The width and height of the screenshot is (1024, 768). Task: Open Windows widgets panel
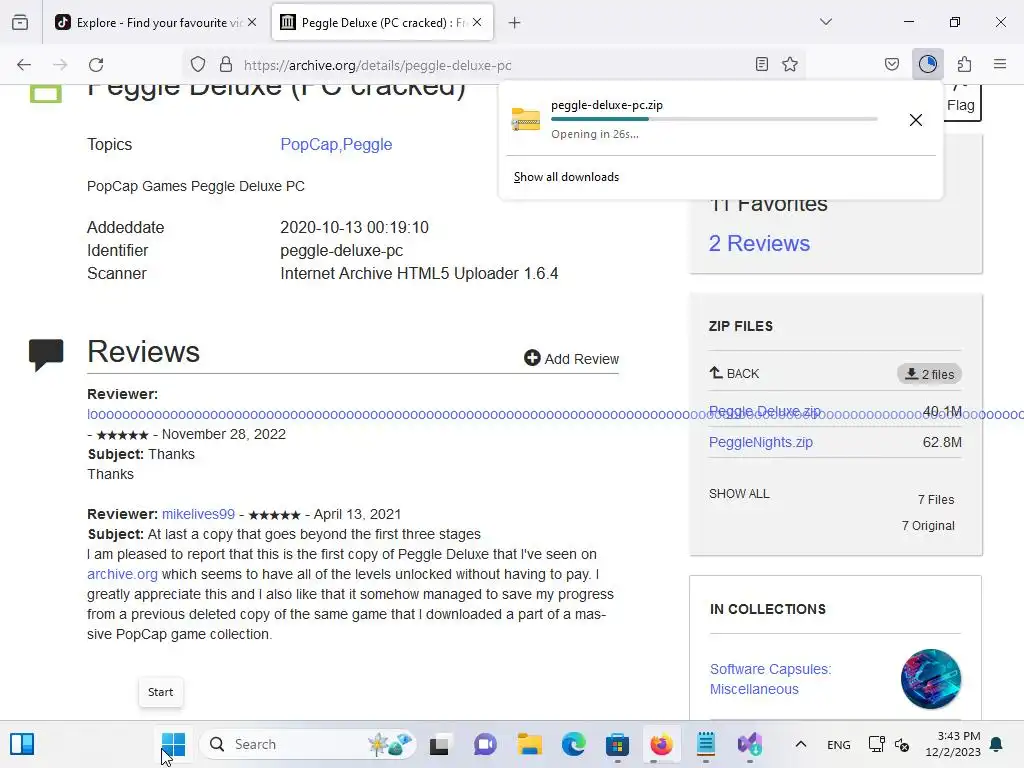tap(22, 744)
